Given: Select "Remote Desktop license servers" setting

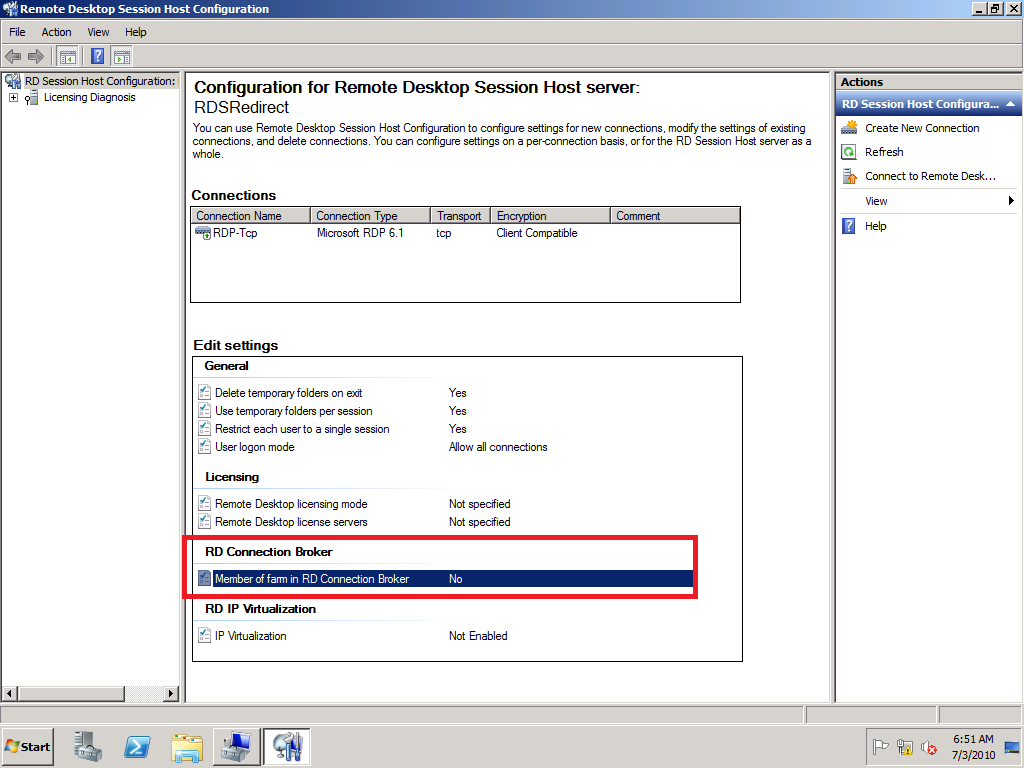Looking at the screenshot, I should 291,522.
